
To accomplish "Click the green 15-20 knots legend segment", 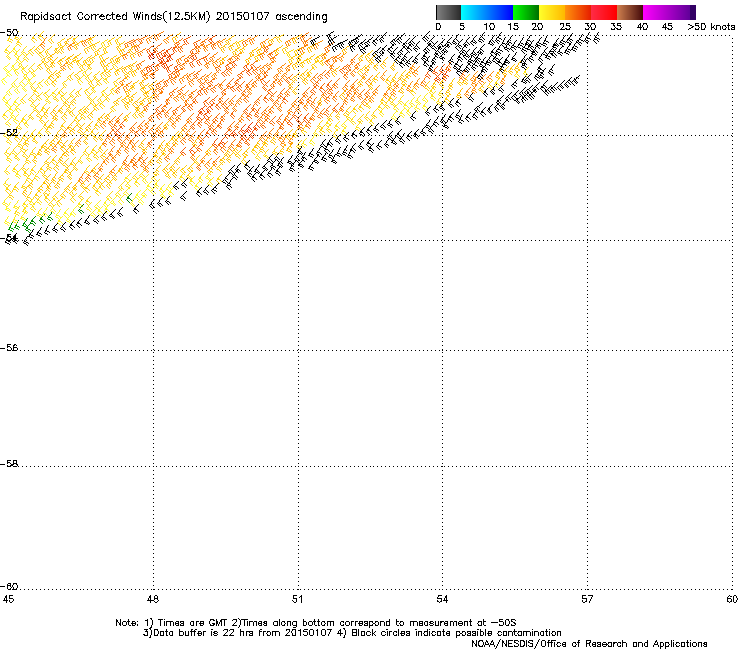I will click(526, 12).
